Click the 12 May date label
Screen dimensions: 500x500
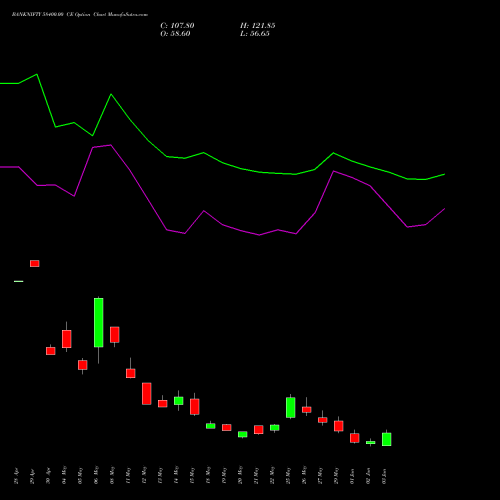click(144, 475)
